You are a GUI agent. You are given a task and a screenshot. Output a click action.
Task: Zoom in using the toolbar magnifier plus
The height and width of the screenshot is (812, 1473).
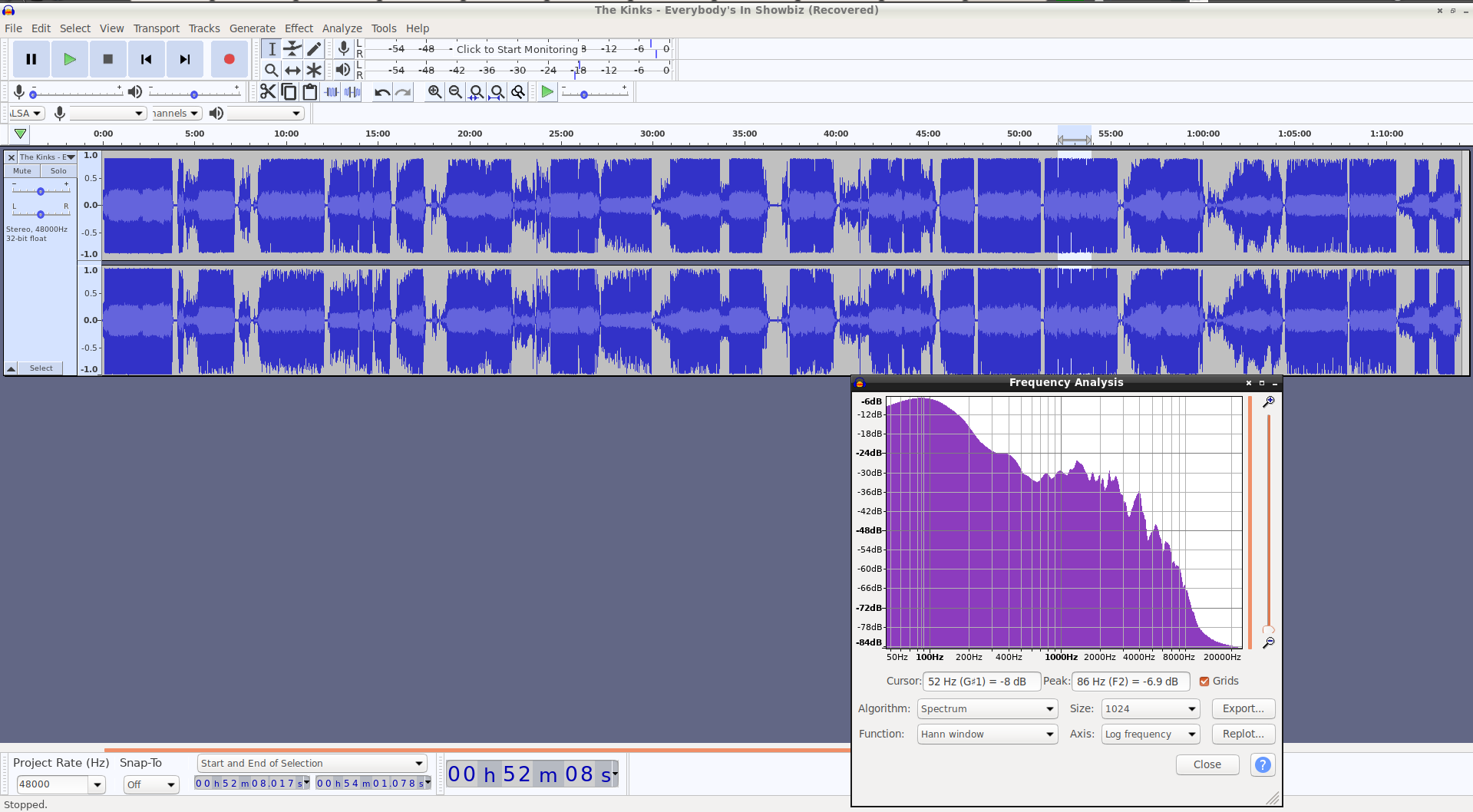click(x=434, y=92)
